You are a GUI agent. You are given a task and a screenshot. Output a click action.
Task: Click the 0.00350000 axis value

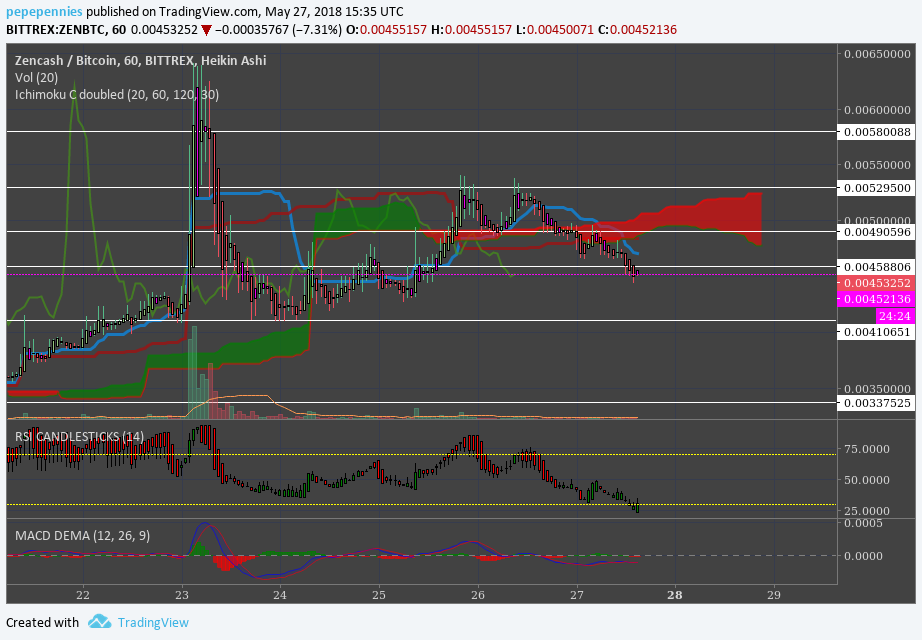coord(877,389)
